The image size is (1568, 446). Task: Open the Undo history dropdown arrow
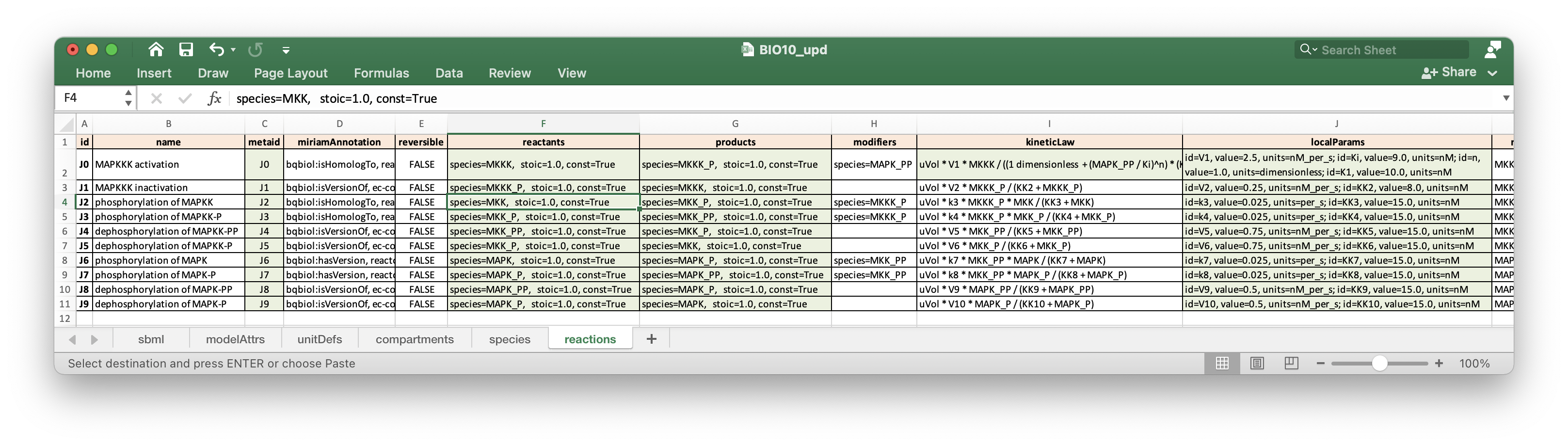[x=233, y=50]
